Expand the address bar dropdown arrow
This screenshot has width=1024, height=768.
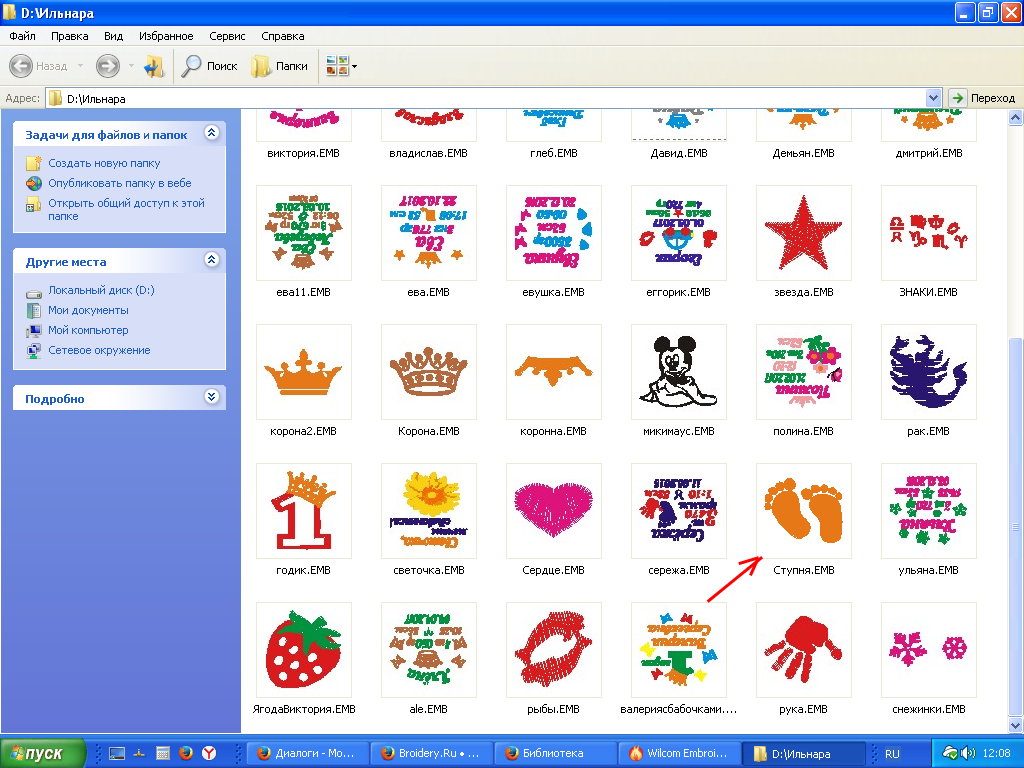coord(934,98)
